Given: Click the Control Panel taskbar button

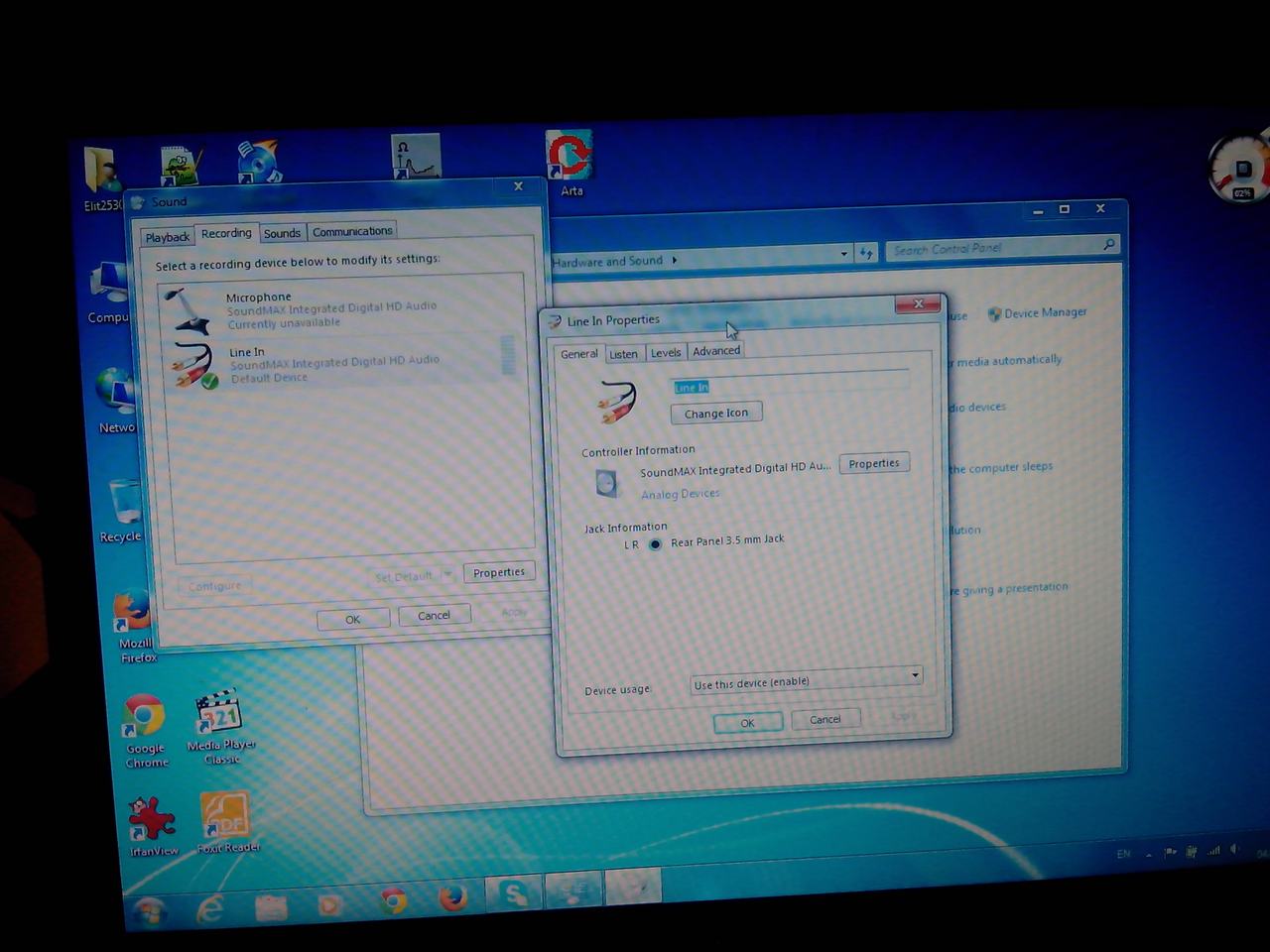Looking at the screenshot, I should click(574, 890).
